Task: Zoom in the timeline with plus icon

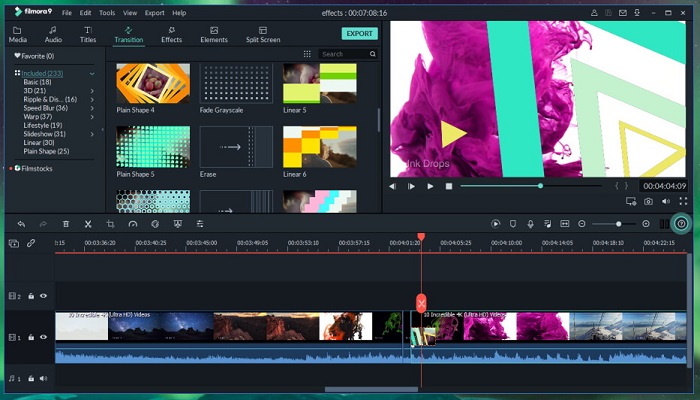Action: click(646, 224)
